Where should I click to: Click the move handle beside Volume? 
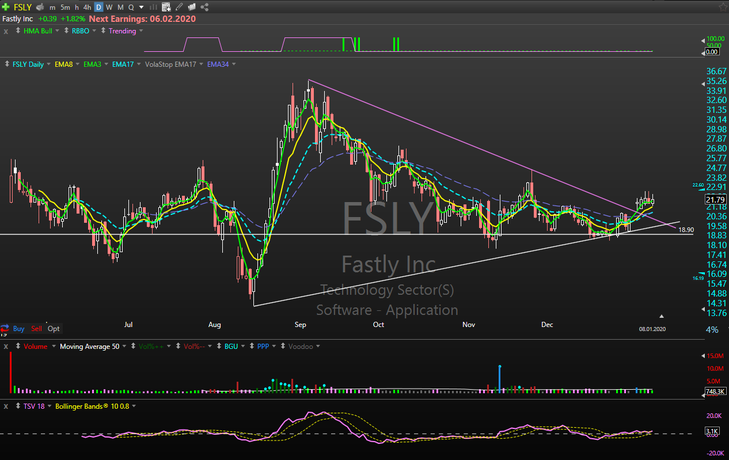click(x=18, y=346)
